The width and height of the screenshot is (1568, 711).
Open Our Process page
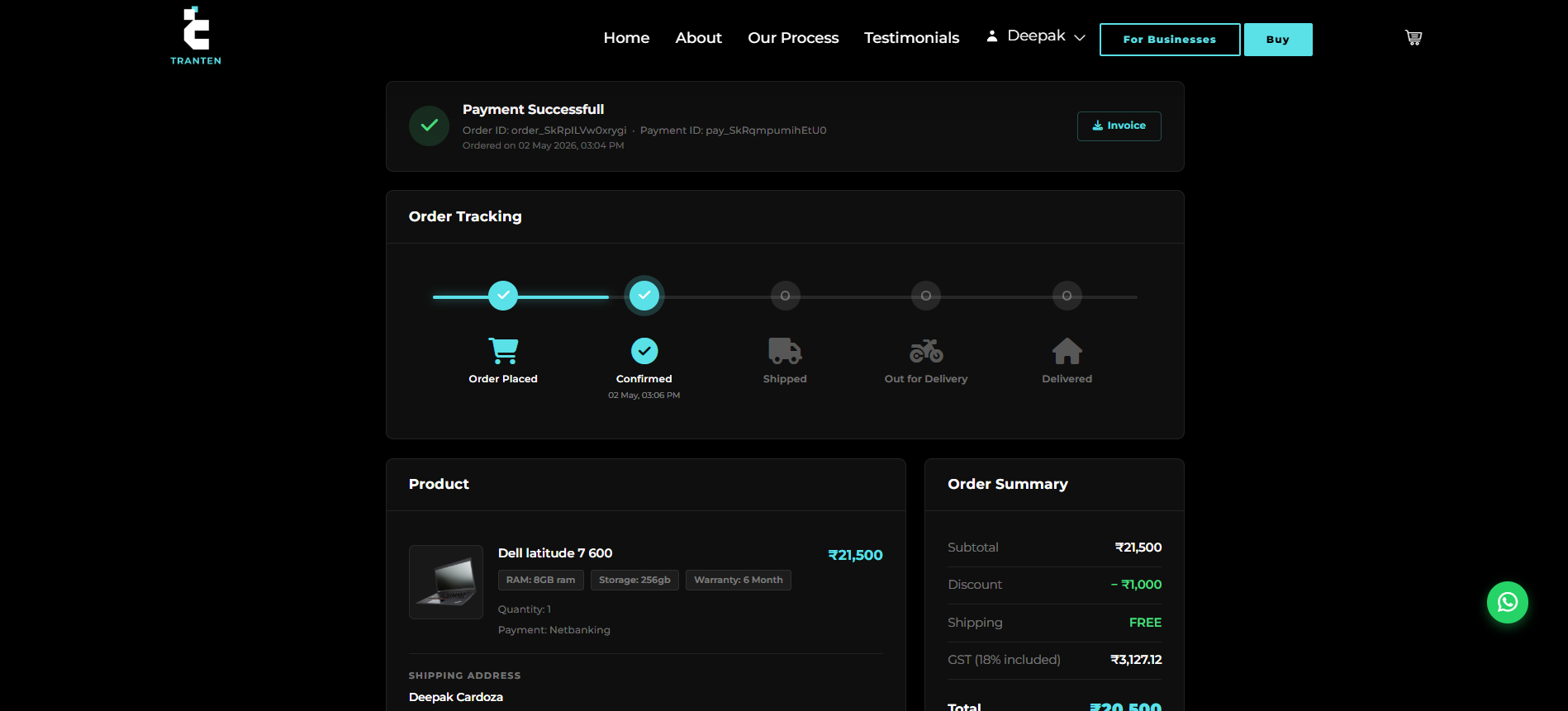tap(793, 38)
